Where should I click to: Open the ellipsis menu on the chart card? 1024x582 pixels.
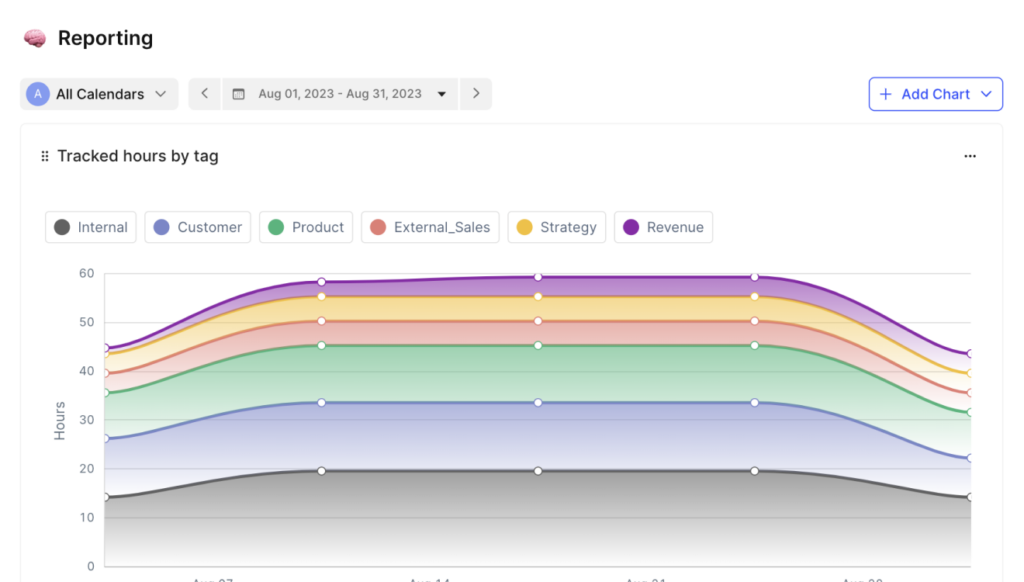[969, 156]
